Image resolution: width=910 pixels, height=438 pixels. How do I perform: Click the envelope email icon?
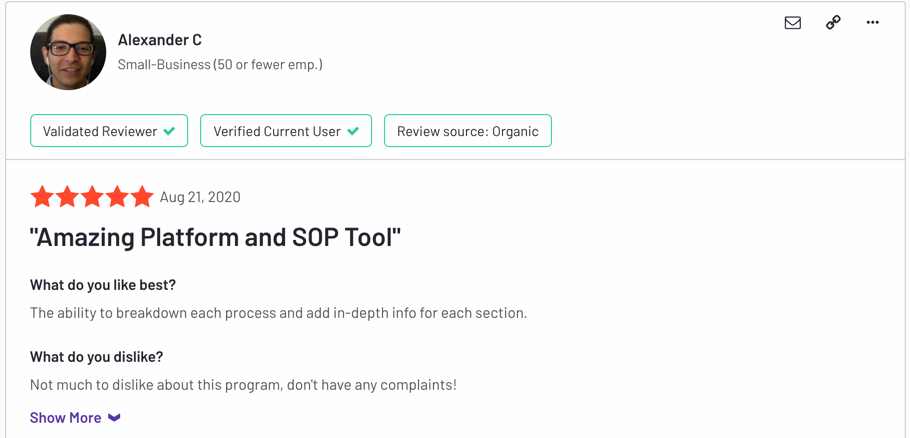[x=793, y=23]
